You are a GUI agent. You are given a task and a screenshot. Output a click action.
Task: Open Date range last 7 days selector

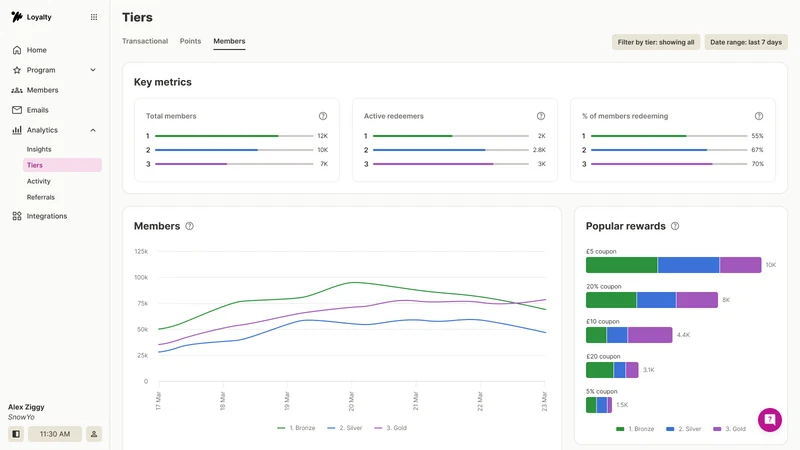[746, 42]
